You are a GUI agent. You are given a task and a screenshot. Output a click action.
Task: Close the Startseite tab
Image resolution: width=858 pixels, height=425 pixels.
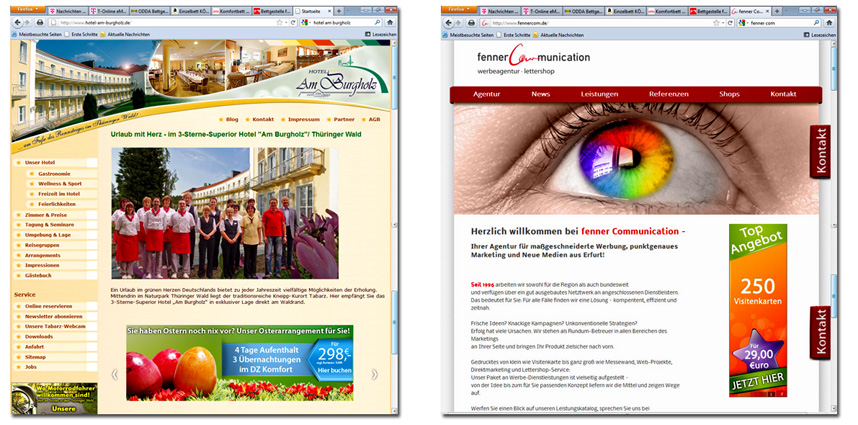pyautogui.click(x=328, y=11)
